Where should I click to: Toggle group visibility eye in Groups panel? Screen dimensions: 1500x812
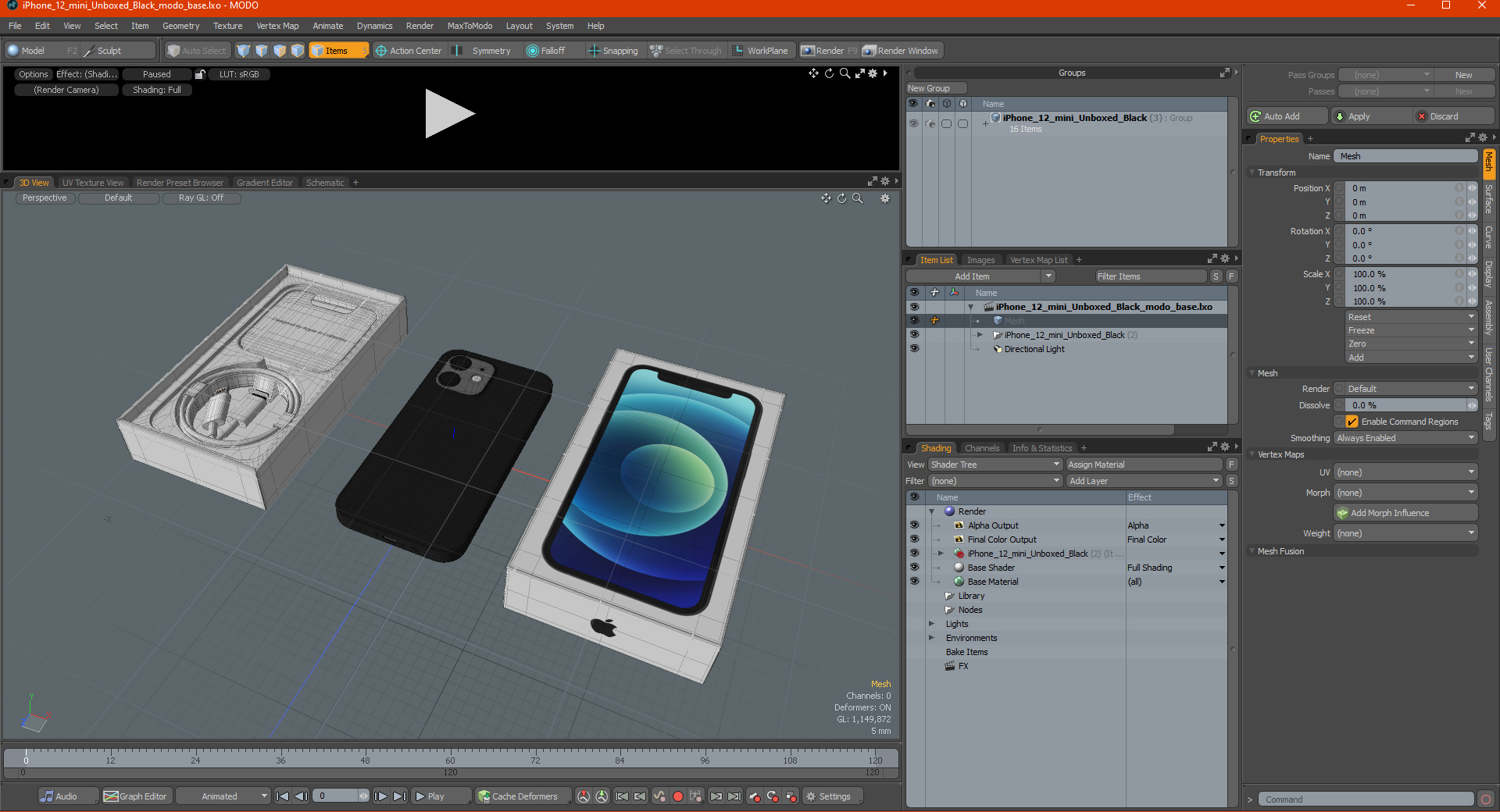[913, 123]
